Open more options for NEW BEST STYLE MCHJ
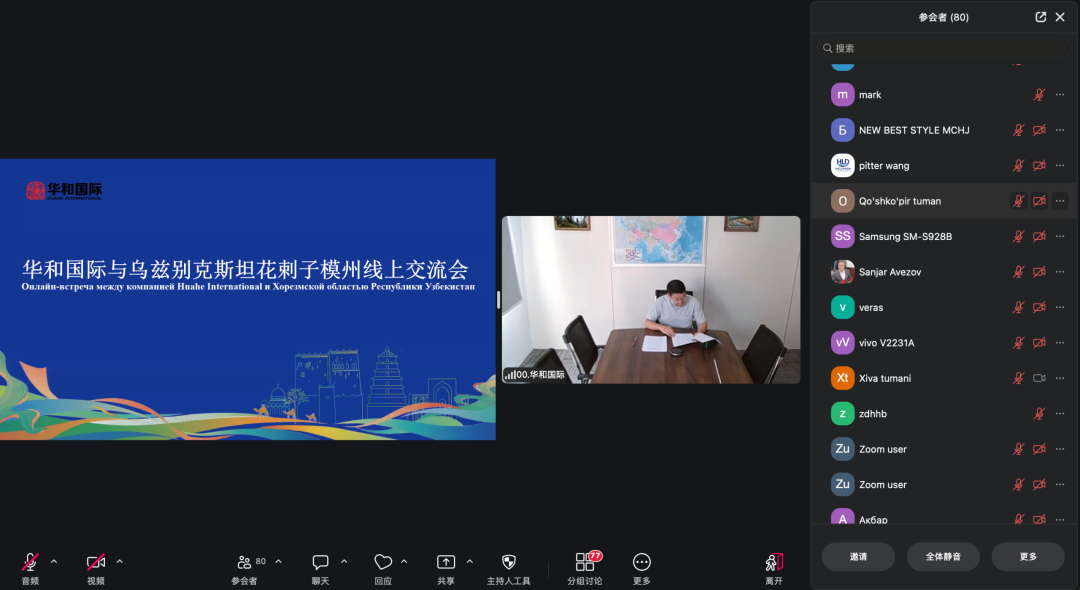This screenshot has height=590, width=1080. click(x=1060, y=130)
